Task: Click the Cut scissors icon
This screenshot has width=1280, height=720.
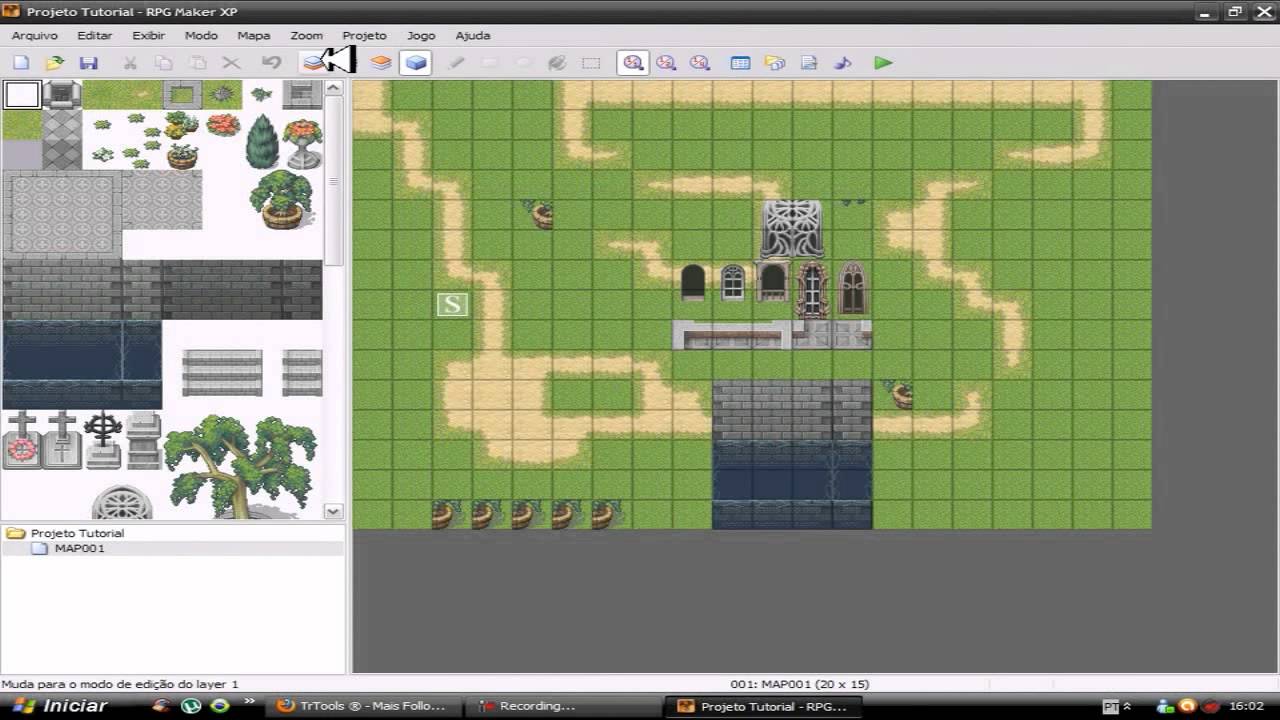Action: click(130, 63)
